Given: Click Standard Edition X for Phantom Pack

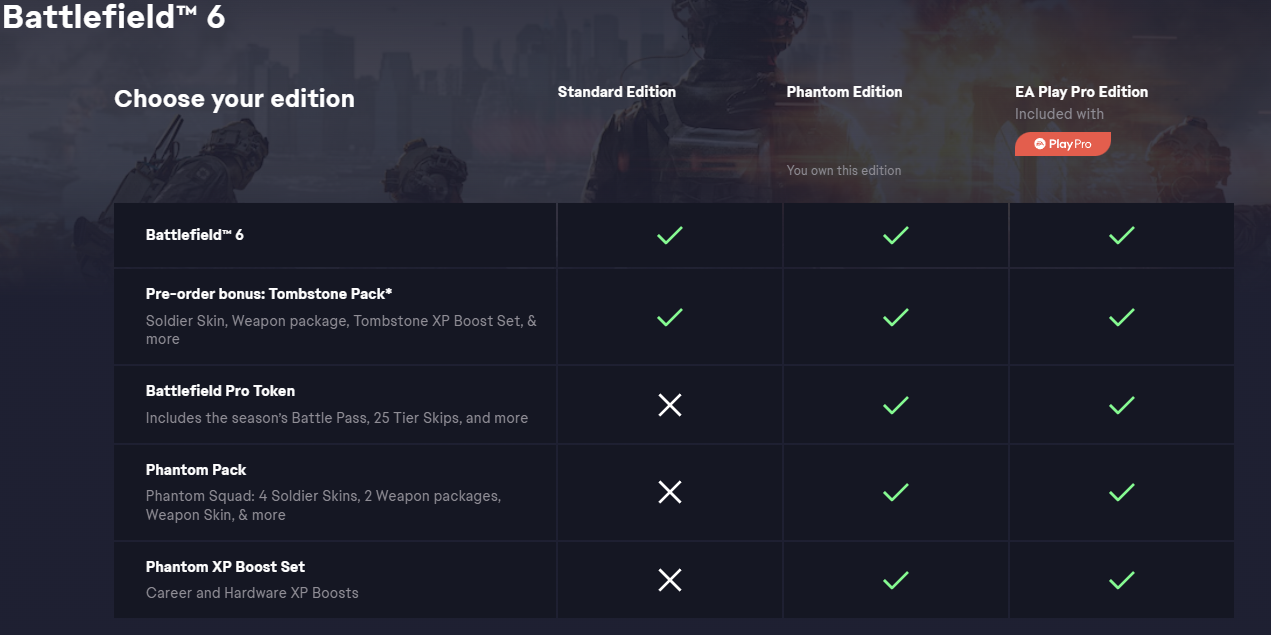Looking at the screenshot, I should [669, 492].
